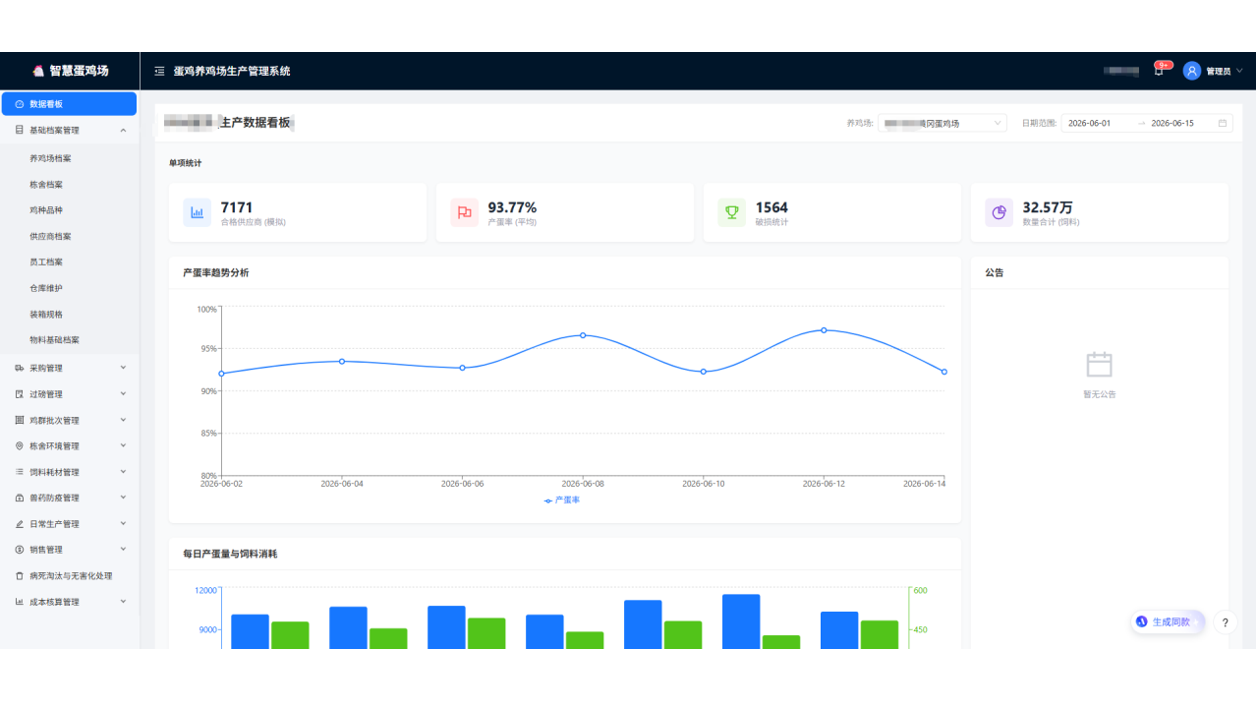Open 供应商档案 submenu item
1256x702 pixels.
[51, 237]
